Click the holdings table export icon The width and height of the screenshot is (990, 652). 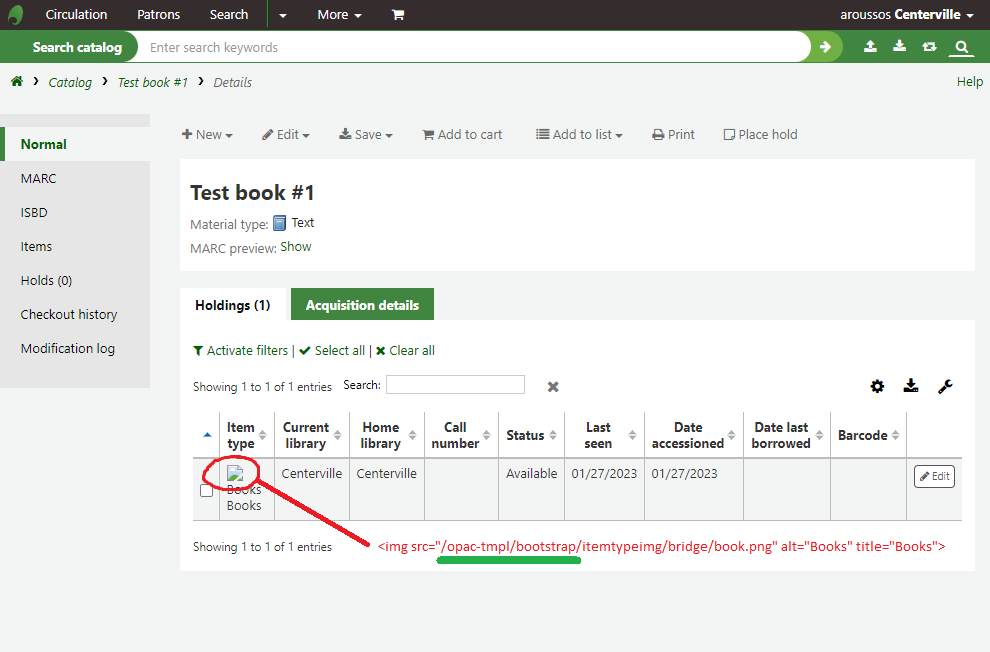coord(911,386)
